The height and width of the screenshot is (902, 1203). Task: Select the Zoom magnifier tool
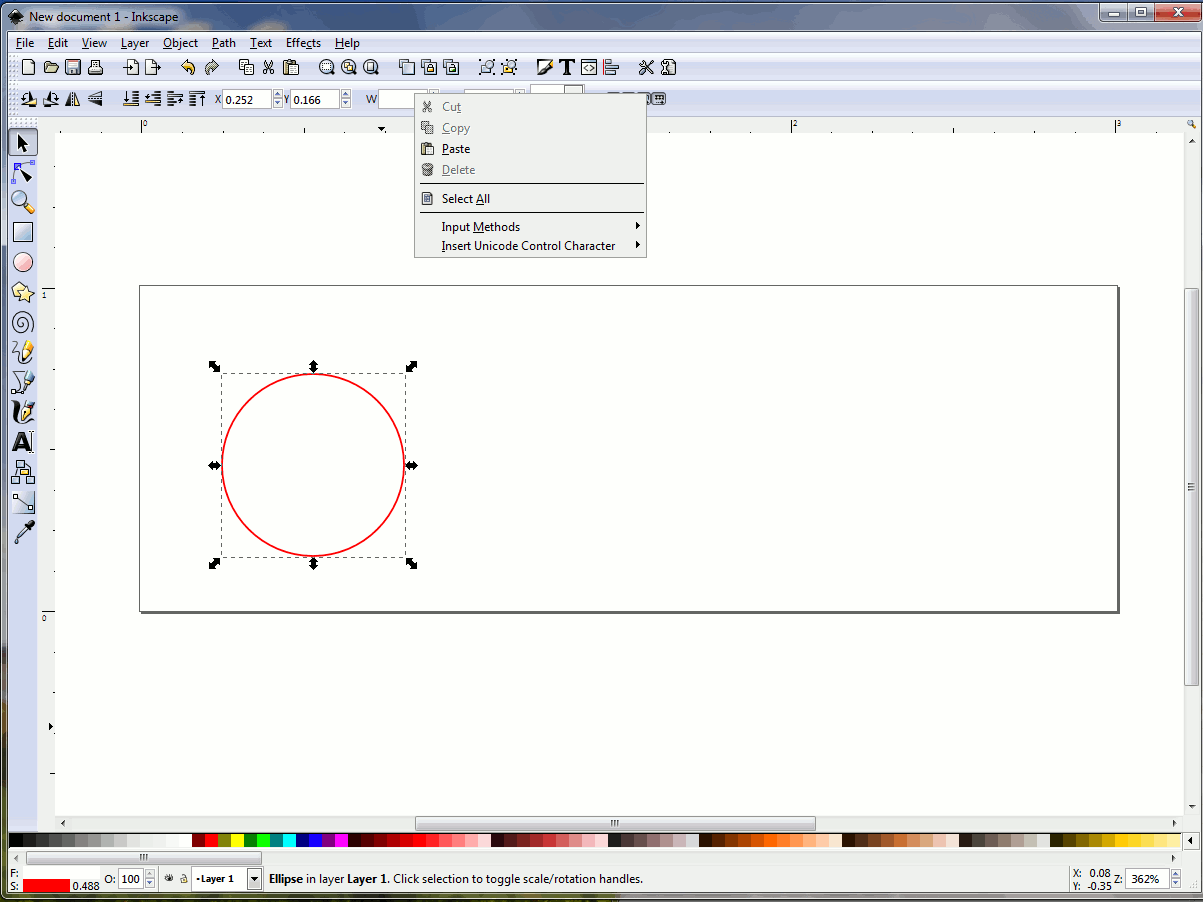coord(23,202)
